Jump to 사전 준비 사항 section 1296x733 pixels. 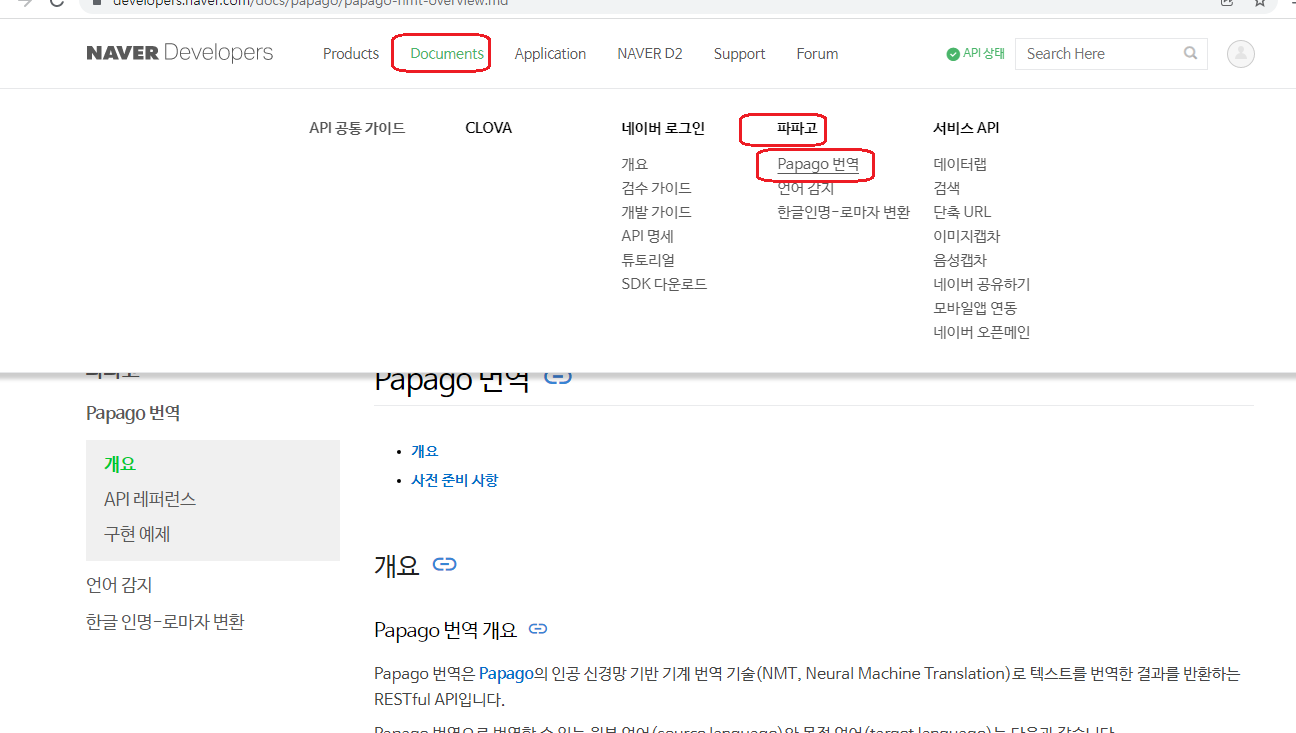coord(454,480)
